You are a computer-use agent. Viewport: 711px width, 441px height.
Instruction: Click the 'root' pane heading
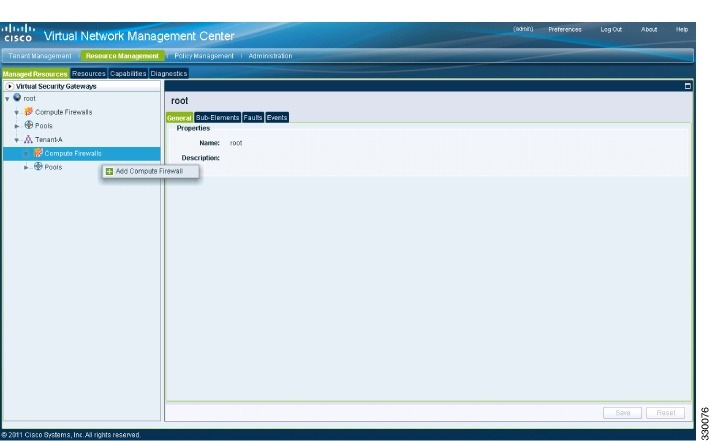tap(180, 101)
